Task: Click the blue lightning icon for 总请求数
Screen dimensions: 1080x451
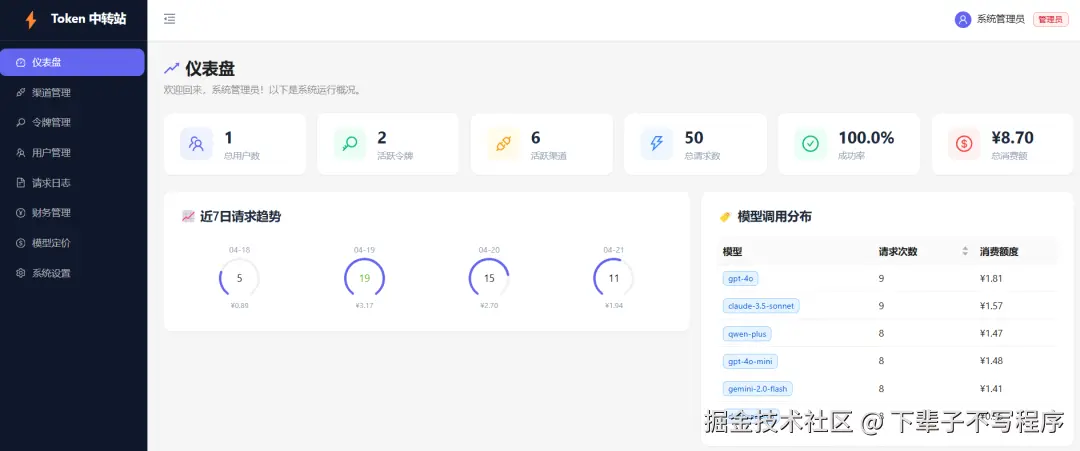Action: tap(657, 144)
